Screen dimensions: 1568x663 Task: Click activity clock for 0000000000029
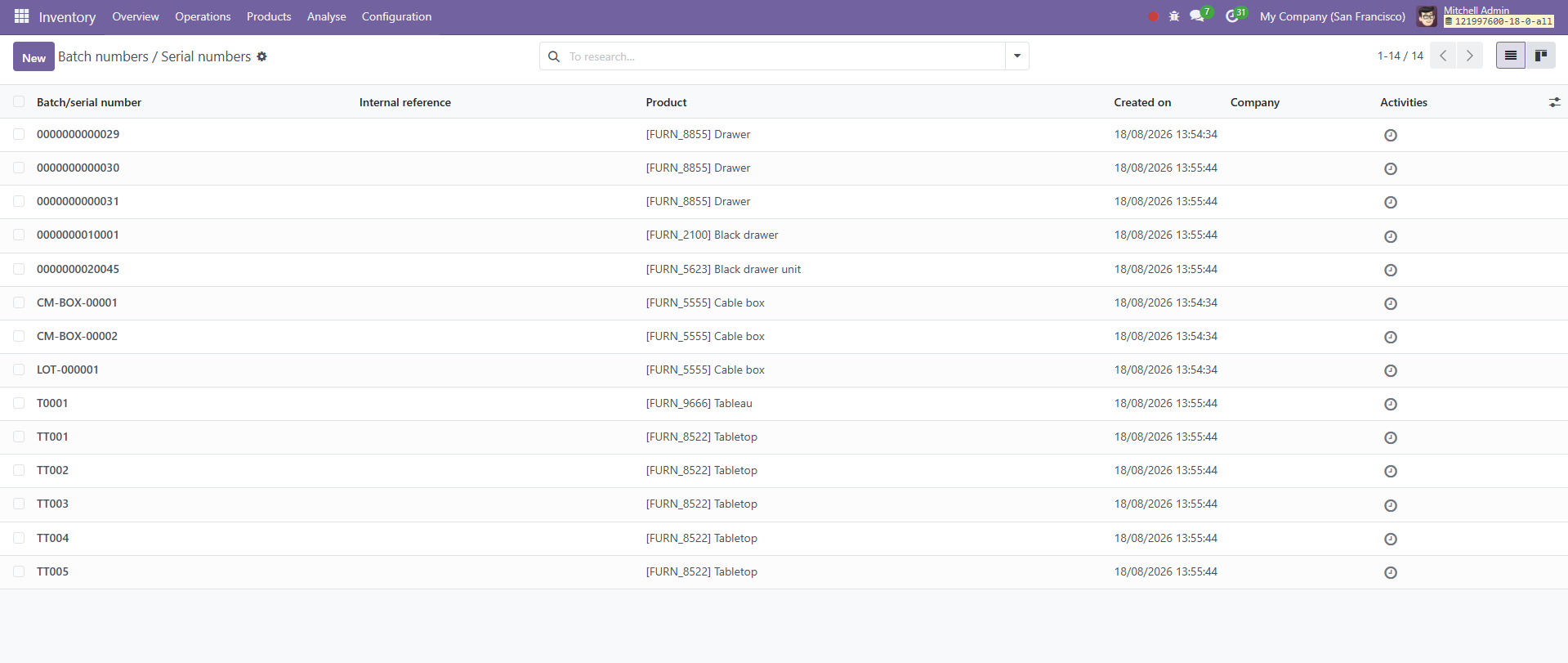point(1391,135)
